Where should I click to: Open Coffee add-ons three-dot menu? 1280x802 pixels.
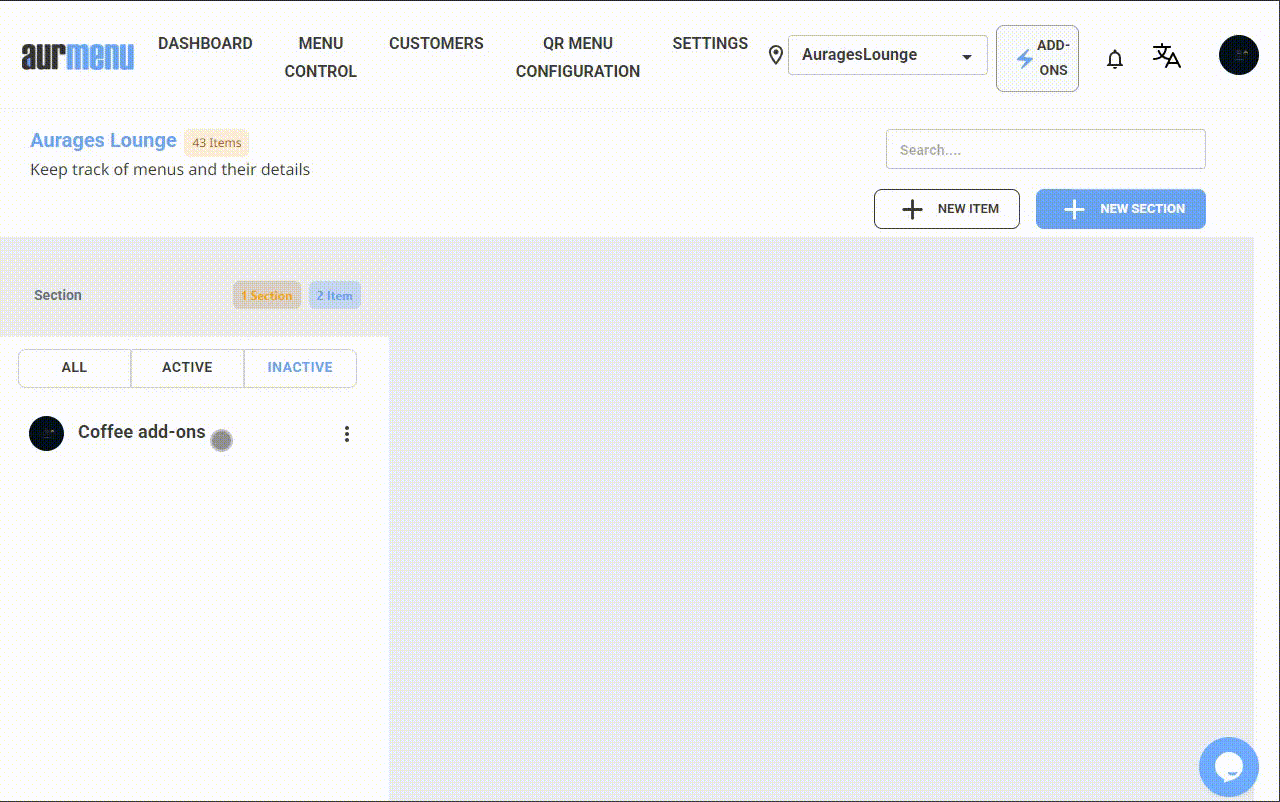pyautogui.click(x=347, y=434)
